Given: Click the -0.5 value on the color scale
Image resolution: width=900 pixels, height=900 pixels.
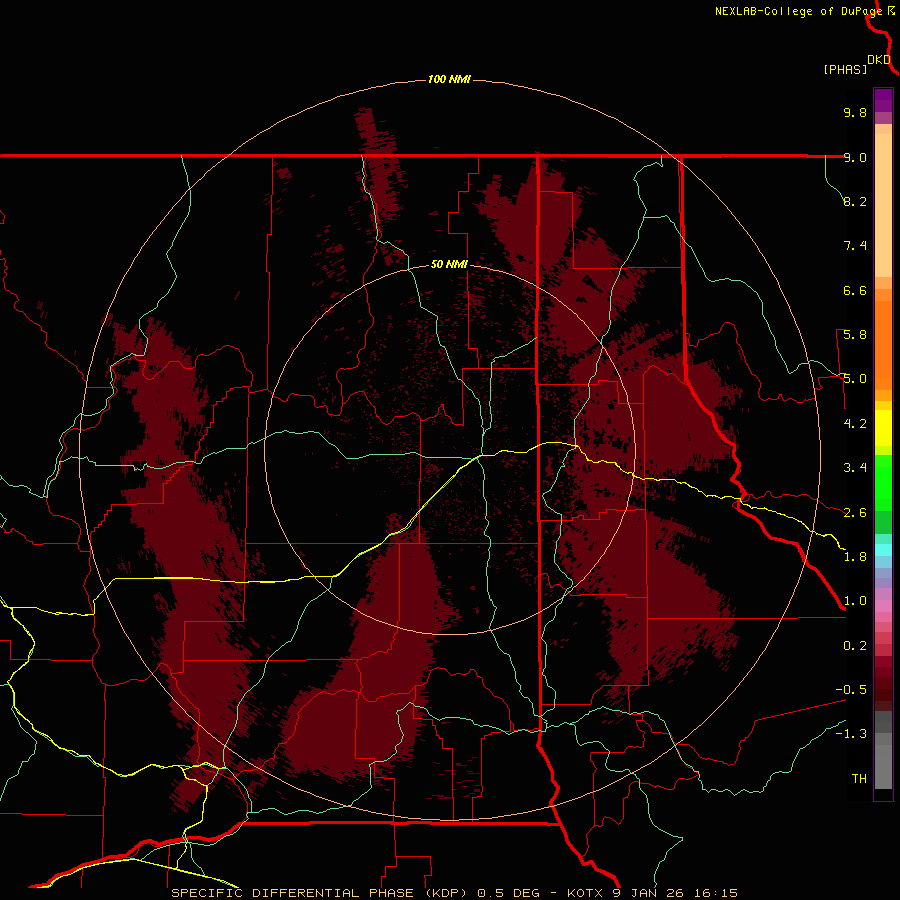Looking at the screenshot, I should 851,690.
